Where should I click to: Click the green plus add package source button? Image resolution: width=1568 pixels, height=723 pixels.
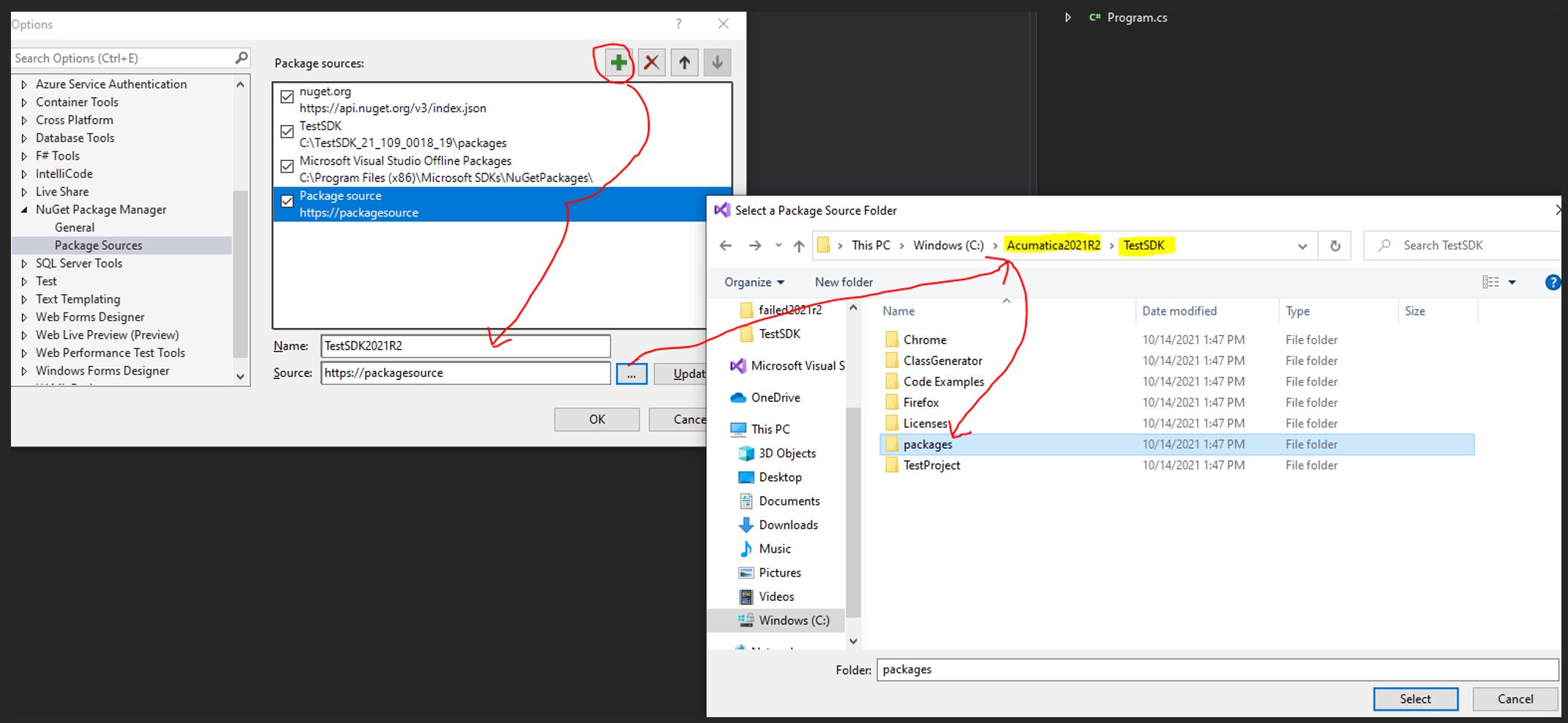tap(618, 62)
